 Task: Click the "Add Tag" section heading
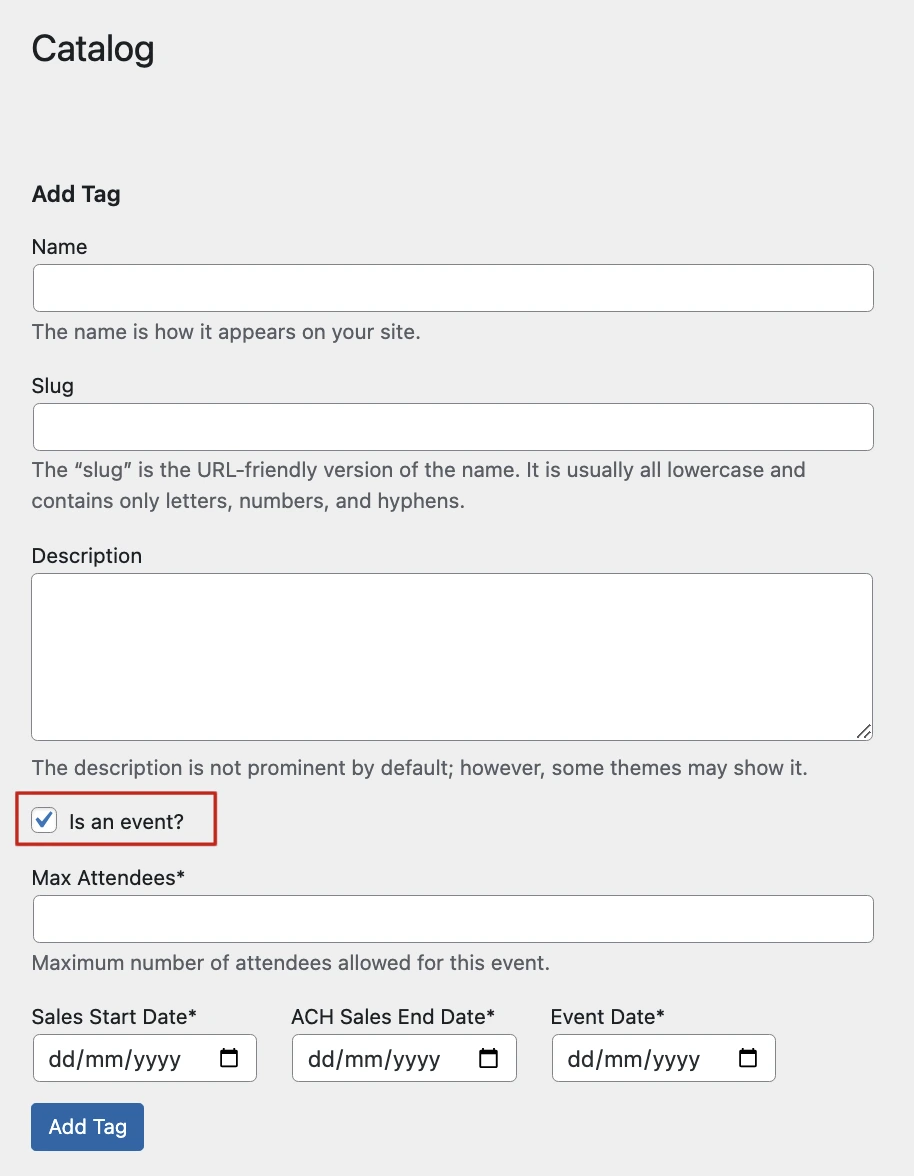tap(76, 194)
